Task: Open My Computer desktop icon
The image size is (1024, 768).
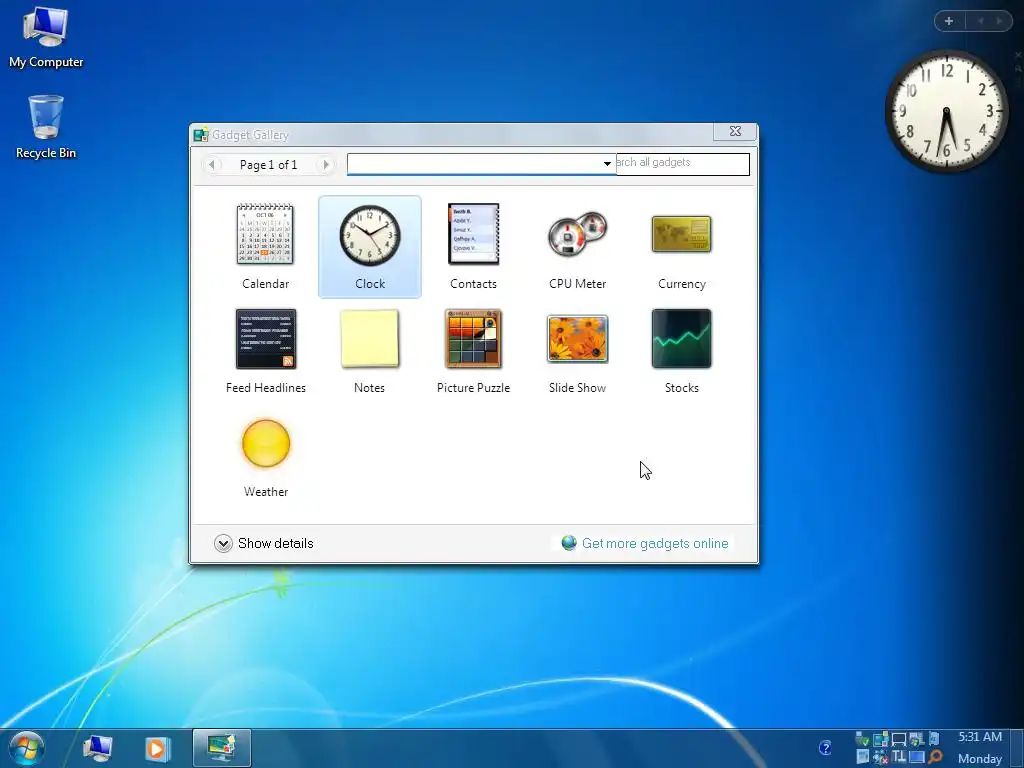Action: [x=46, y=37]
